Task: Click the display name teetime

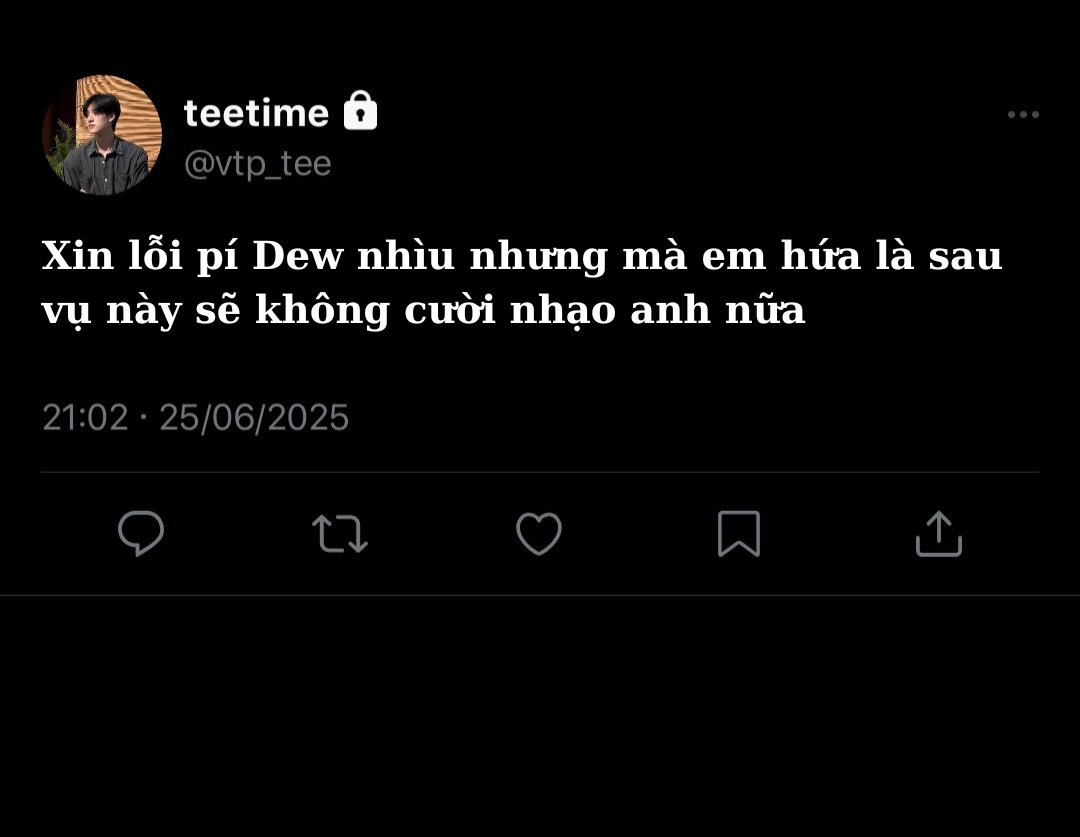Action: coord(256,112)
